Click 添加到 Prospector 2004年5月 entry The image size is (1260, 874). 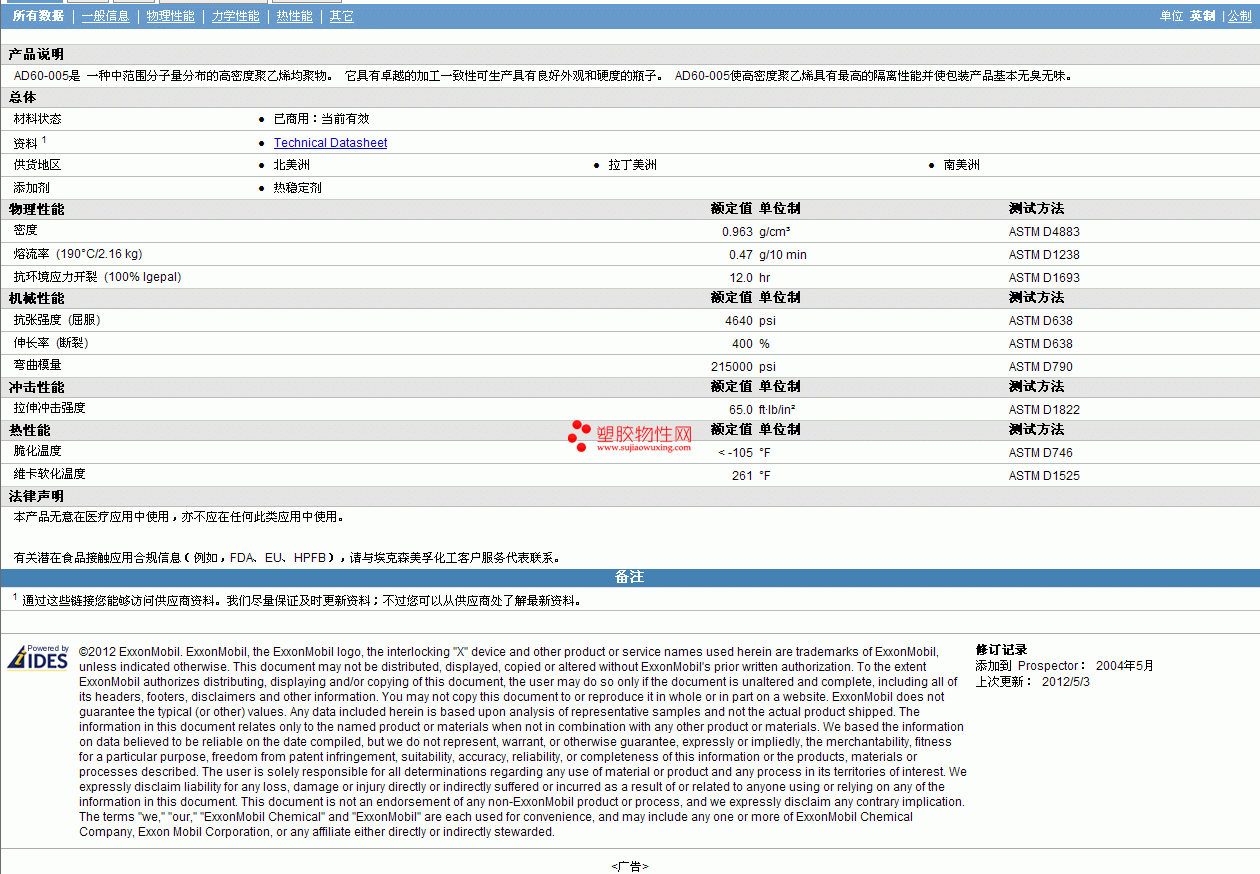(x=1064, y=666)
